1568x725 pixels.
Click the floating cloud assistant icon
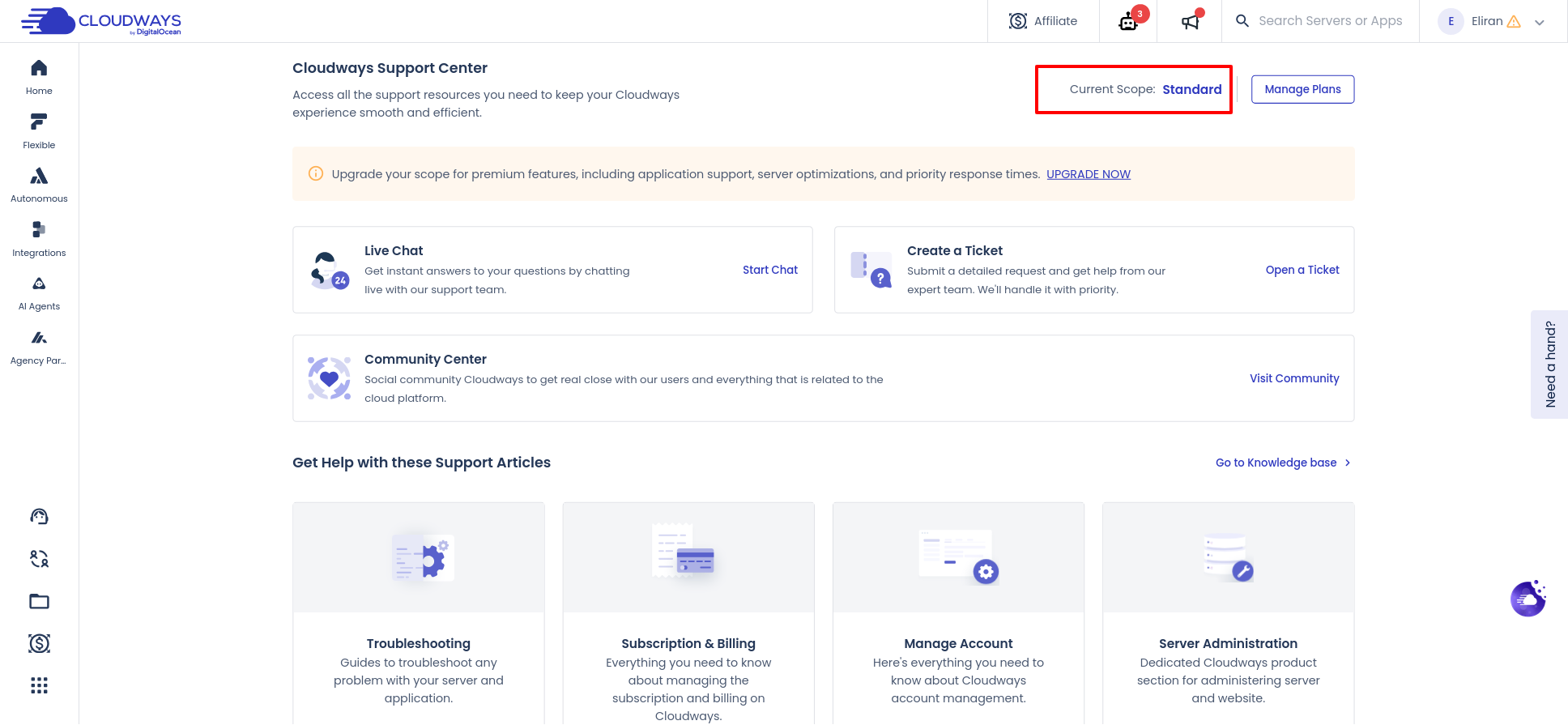[x=1528, y=599]
